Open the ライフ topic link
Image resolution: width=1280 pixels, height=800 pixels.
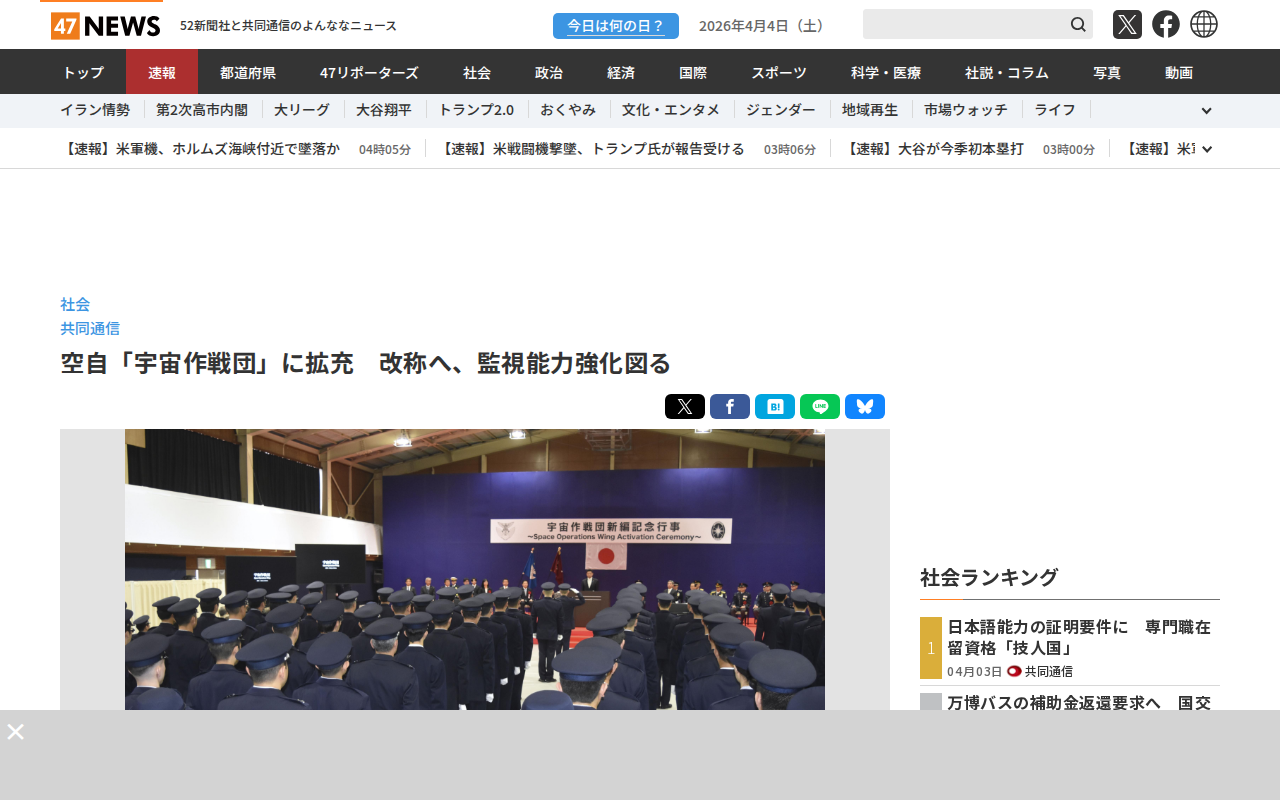coord(1055,110)
